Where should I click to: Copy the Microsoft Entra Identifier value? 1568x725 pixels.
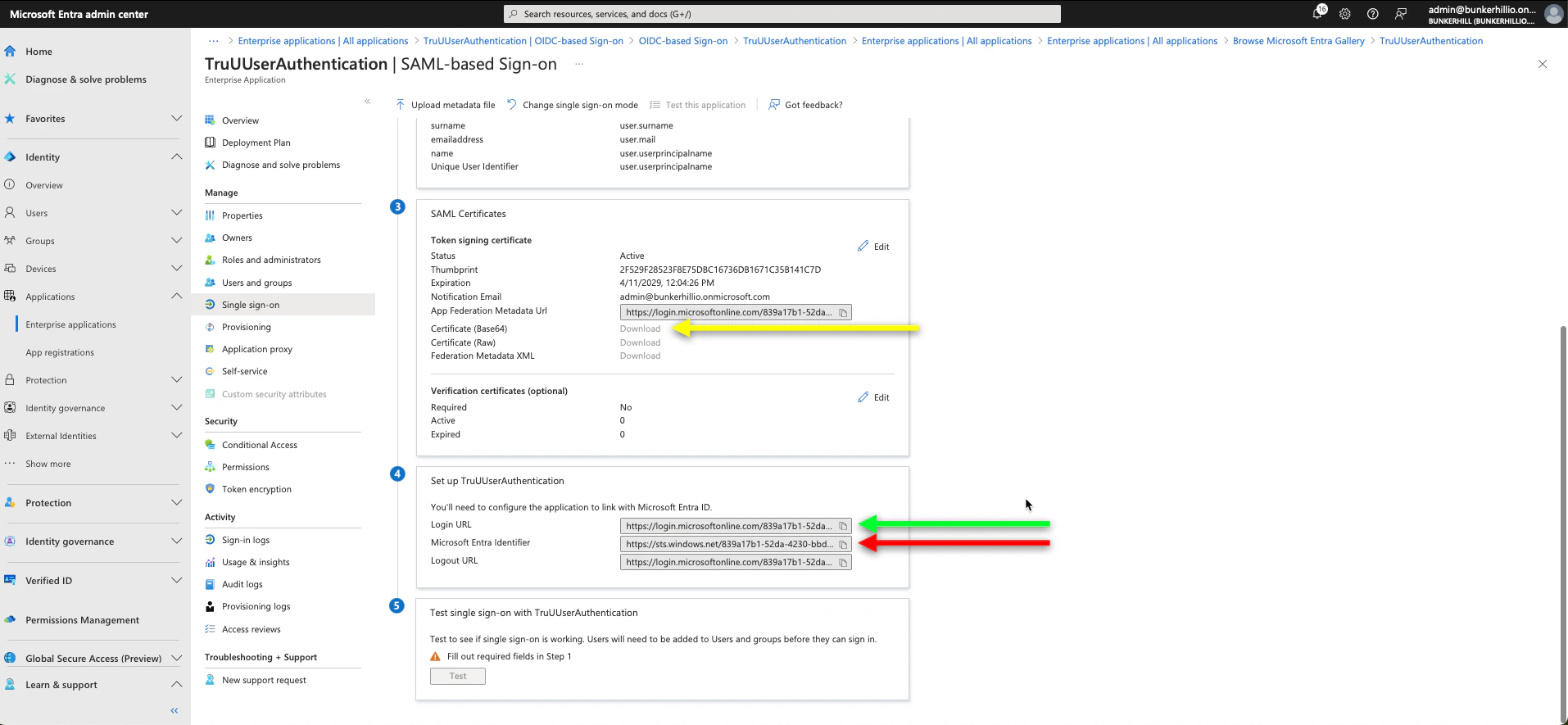(x=843, y=544)
